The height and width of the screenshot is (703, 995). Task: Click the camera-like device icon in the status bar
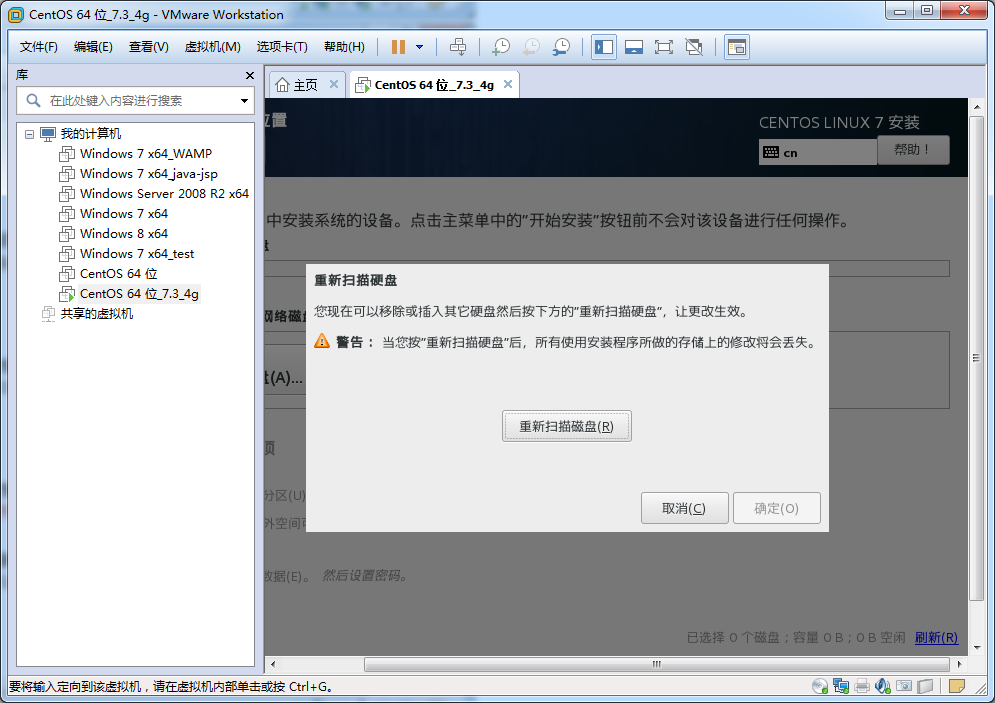(x=904, y=686)
